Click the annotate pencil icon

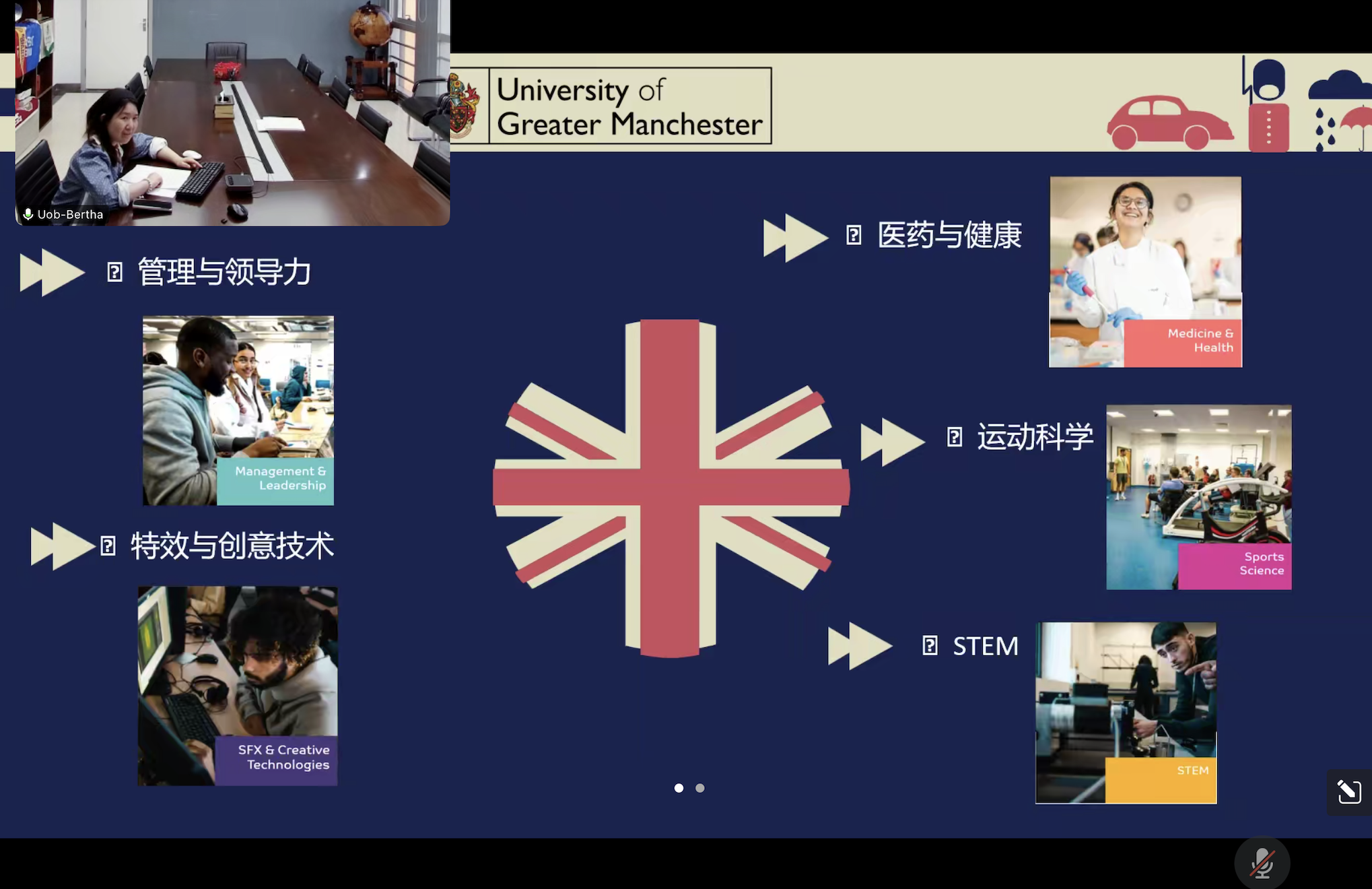coord(1348,791)
